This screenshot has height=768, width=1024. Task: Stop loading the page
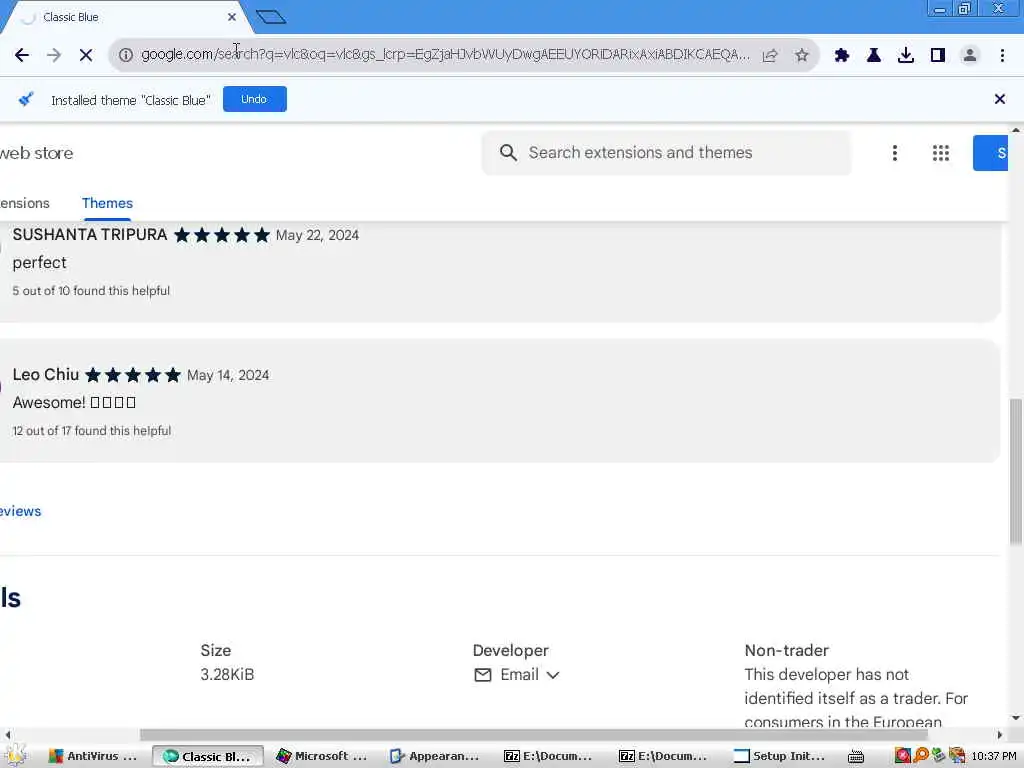[86, 55]
